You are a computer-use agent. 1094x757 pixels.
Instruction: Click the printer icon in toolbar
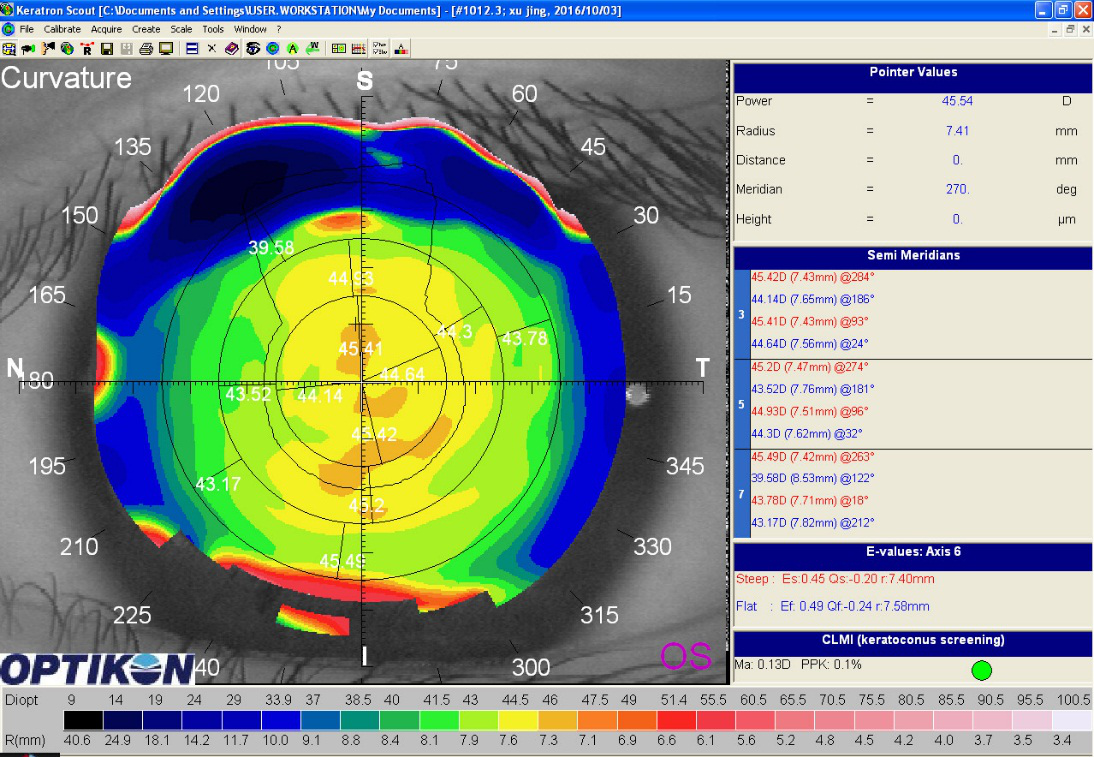click(146, 49)
